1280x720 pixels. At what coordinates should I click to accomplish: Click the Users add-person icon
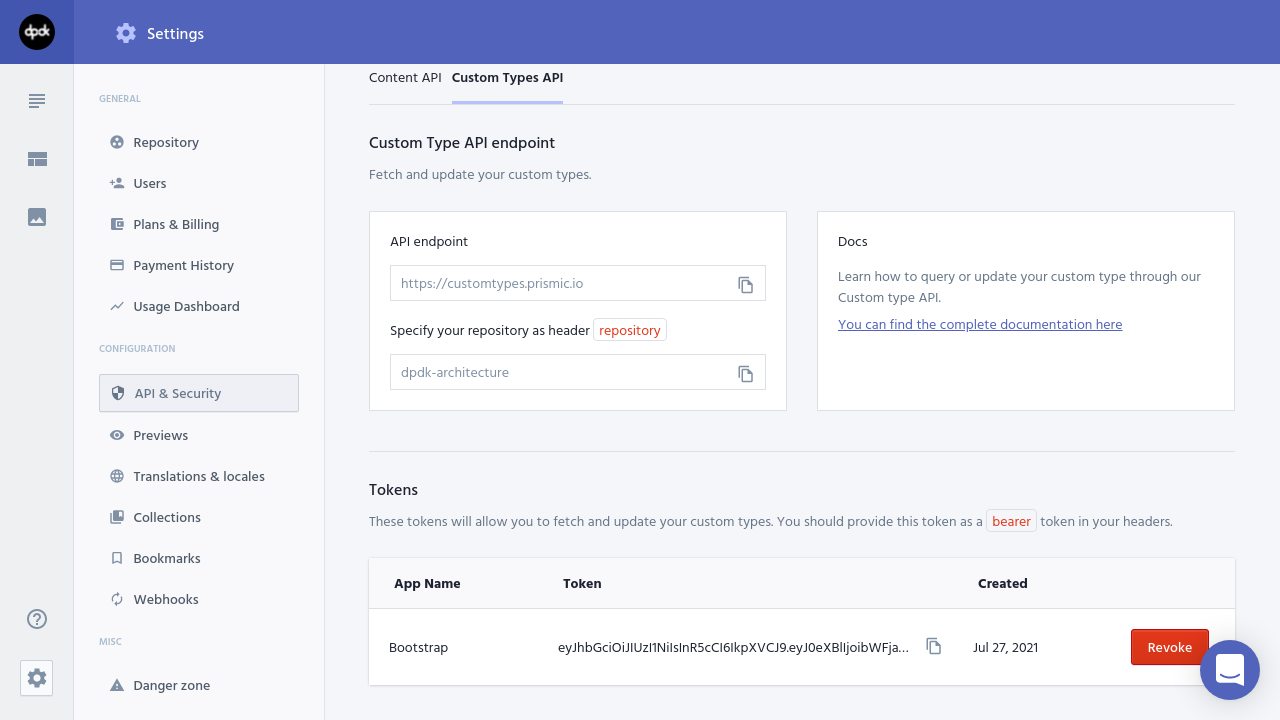[x=117, y=183]
